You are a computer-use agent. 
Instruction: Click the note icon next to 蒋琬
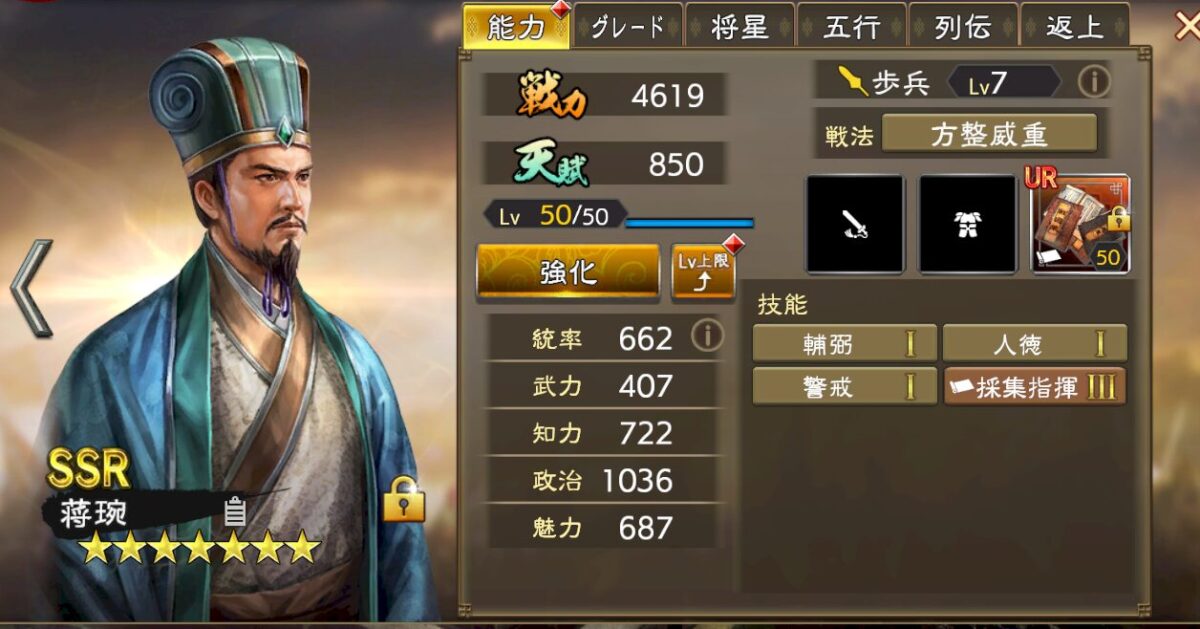(x=235, y=512)
